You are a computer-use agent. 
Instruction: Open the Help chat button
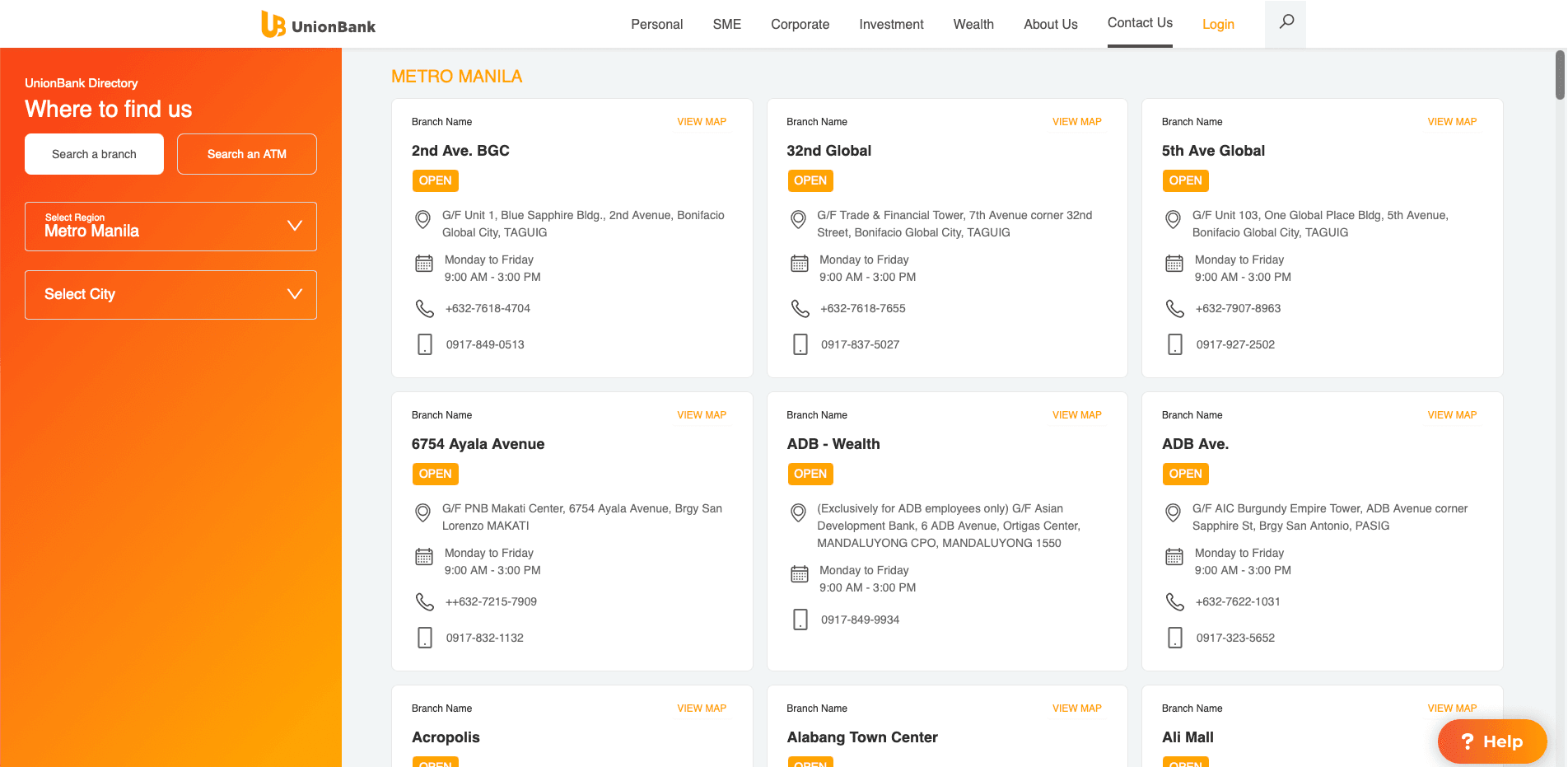coord(1492,741)
